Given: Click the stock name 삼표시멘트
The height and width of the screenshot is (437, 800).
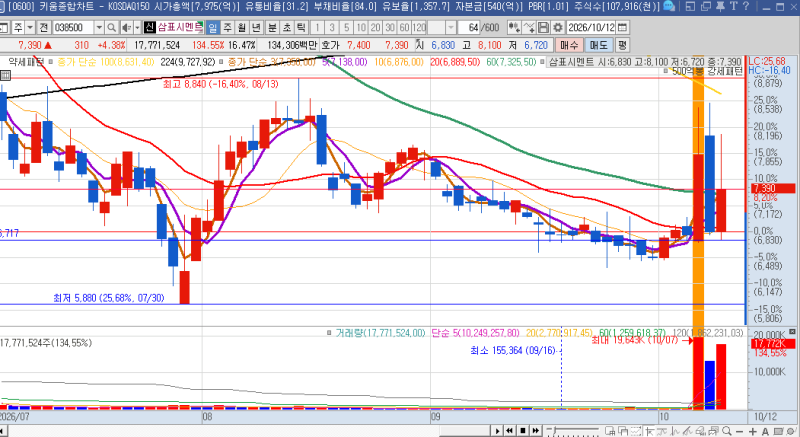Looking at the screenshot, I should pos(180,27).
